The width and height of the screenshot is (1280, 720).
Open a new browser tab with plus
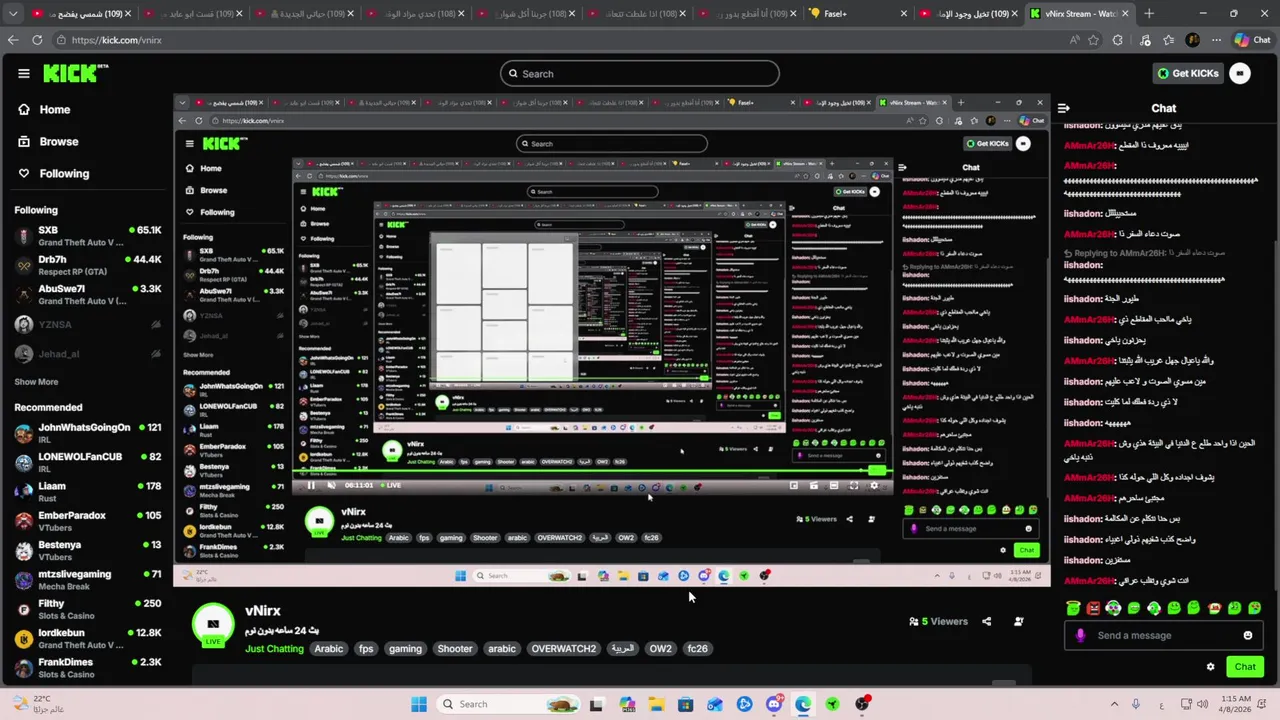pos(1149,13)
